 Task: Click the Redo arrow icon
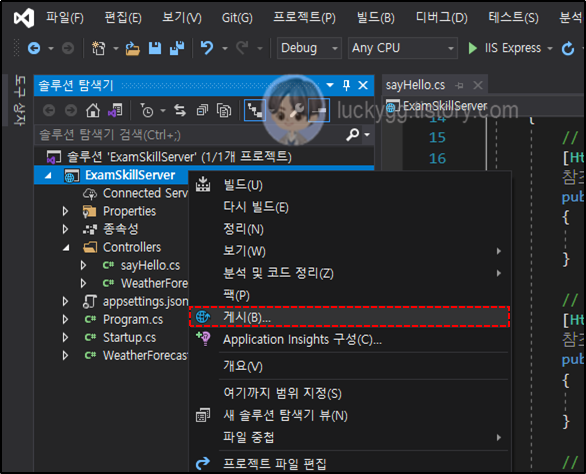243,48
